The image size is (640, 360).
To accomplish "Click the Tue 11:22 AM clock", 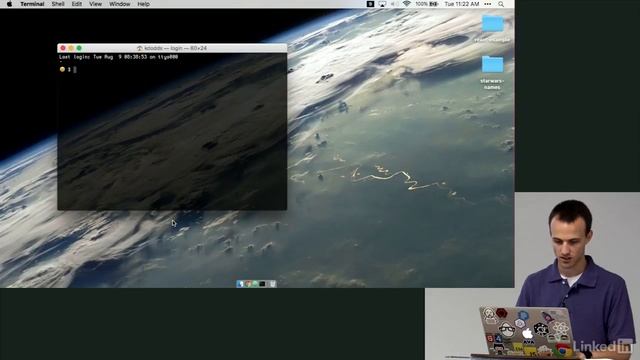I will tap(462, 4).
